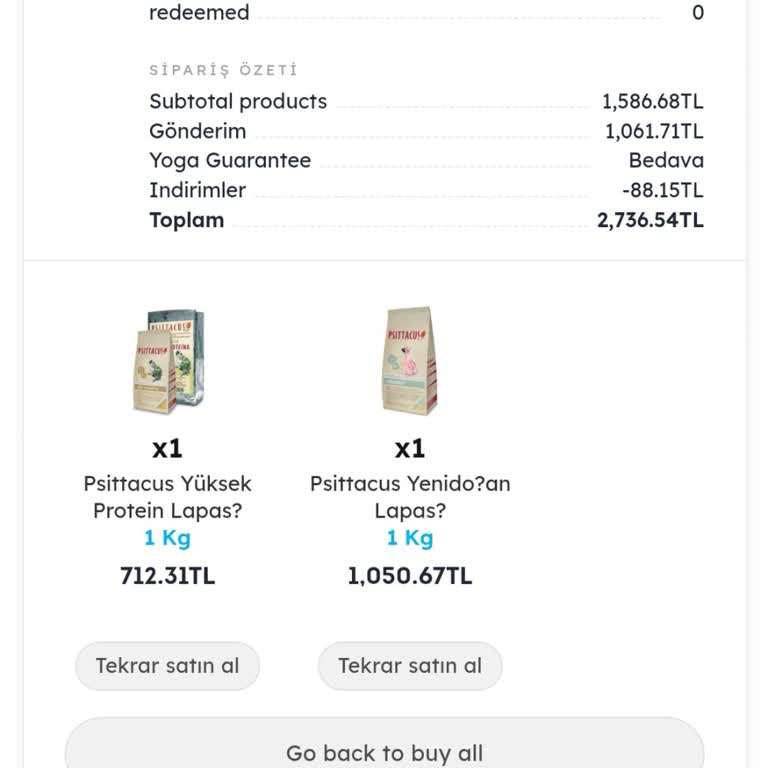Click the Psittacus Yüksek Protein product image
The image size is (768, 768).
[x=168, y=361]
